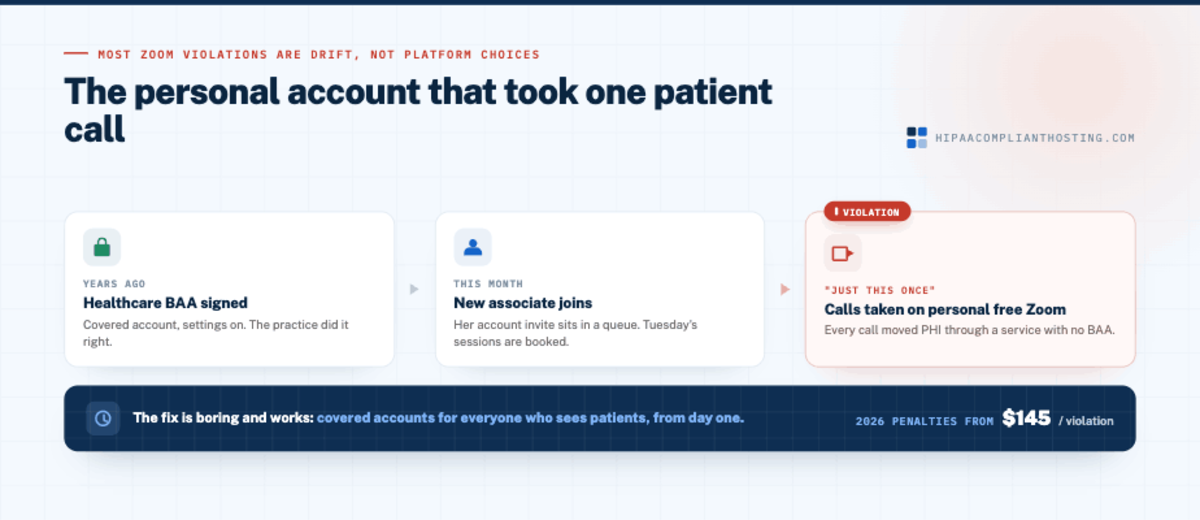Viewport: 1200px width, 520px height.
Task: Click the red arrow before the violation card
Action: (x=785, y=290)
